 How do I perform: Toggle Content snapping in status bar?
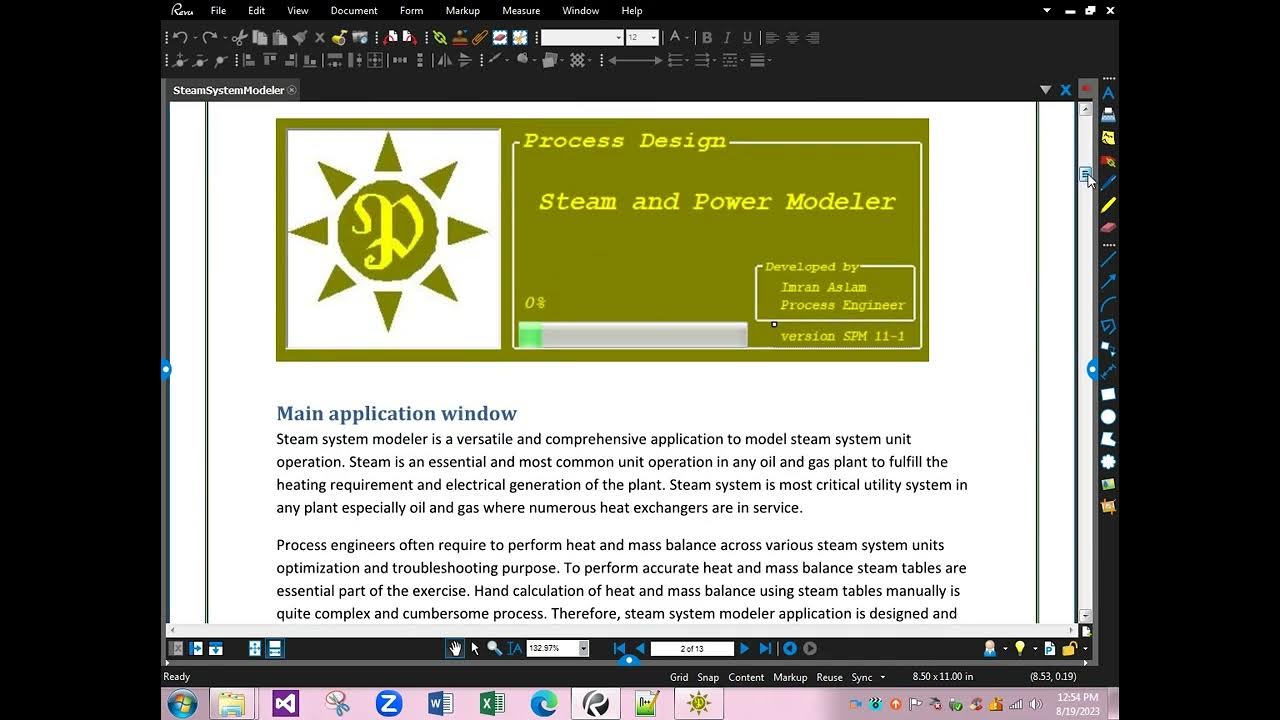coord(746,677)
